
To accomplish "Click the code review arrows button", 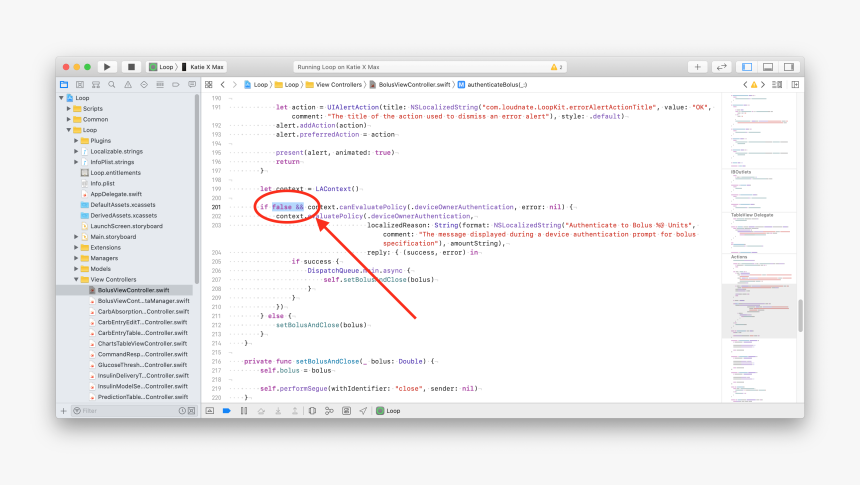I will pos(721,67).
